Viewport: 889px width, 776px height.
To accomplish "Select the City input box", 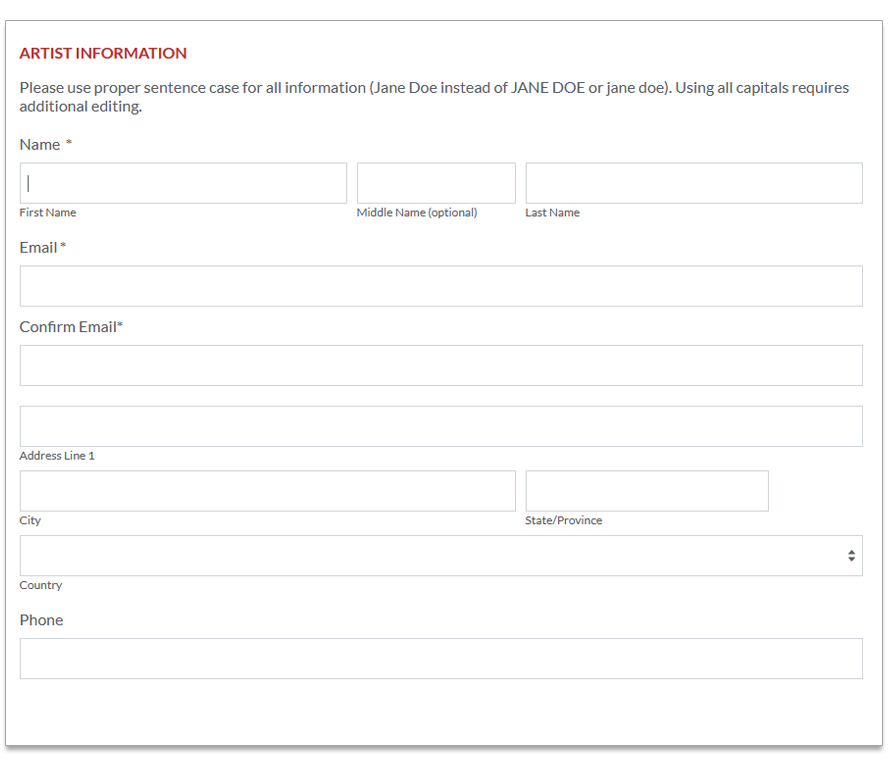I will click(x=268, y=491).
